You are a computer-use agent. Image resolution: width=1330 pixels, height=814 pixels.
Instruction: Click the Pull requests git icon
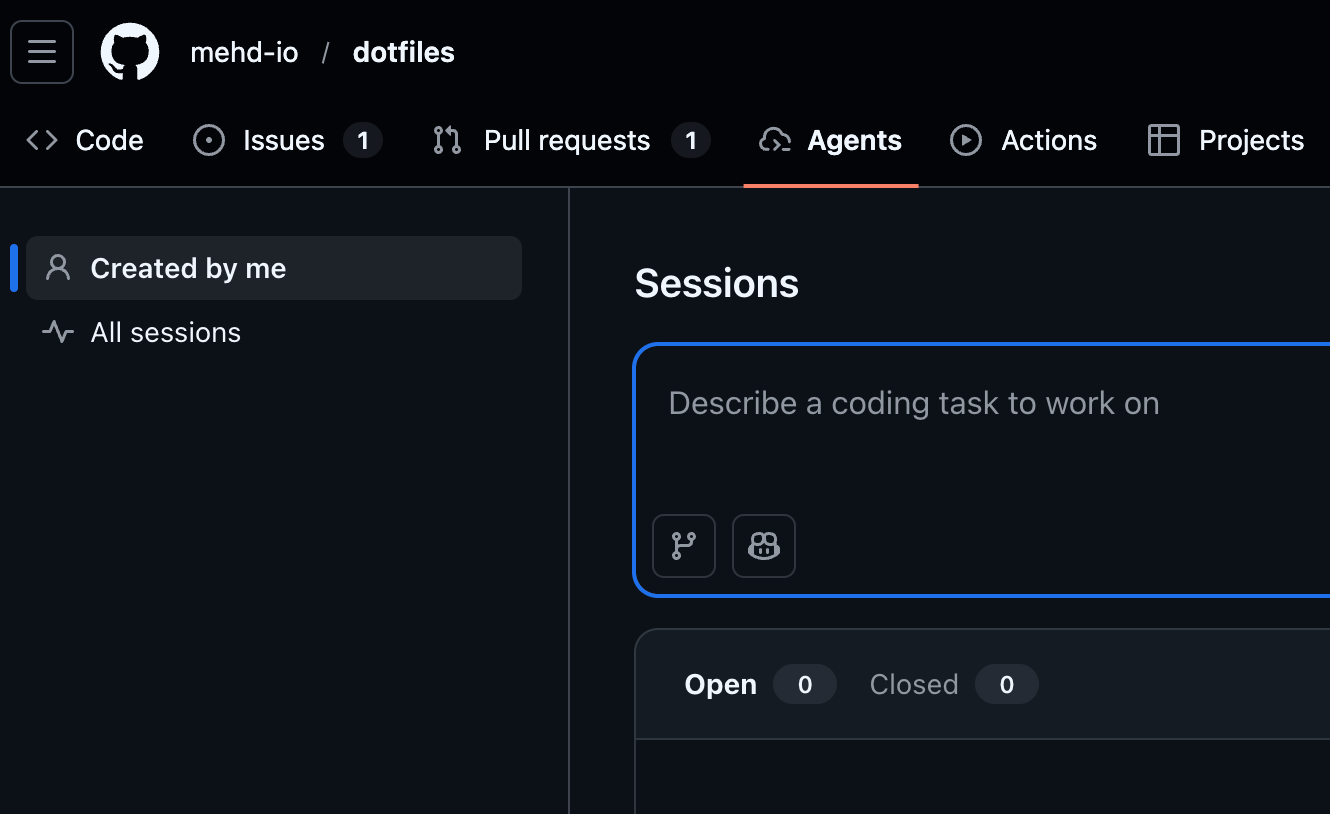click(447, 141)
